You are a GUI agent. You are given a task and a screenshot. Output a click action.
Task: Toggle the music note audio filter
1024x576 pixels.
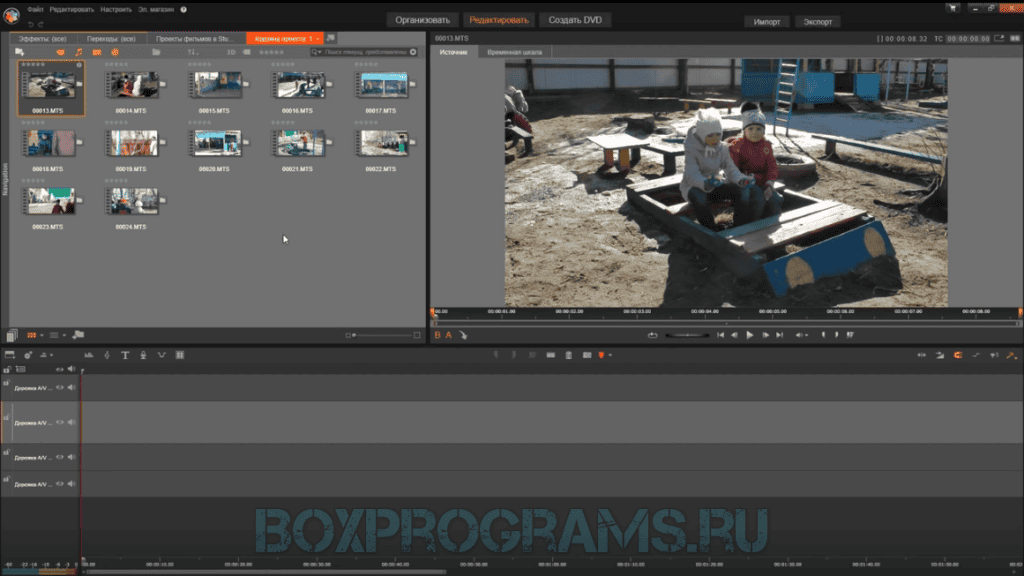78,52
